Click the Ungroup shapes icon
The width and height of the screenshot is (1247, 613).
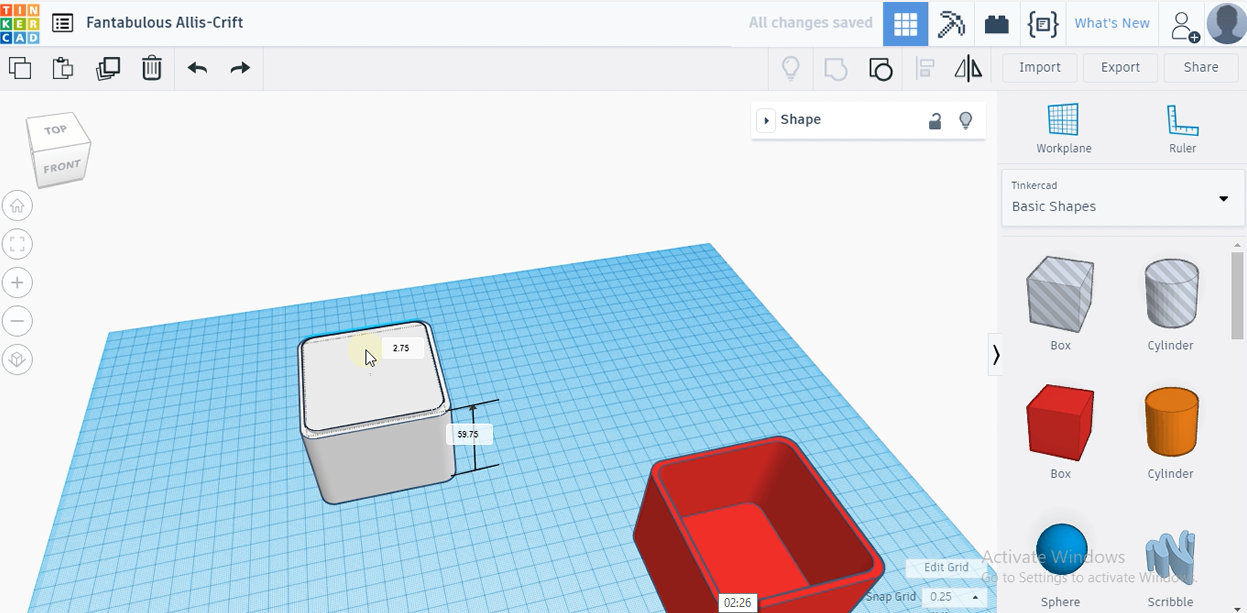click(x=880, y=68)
